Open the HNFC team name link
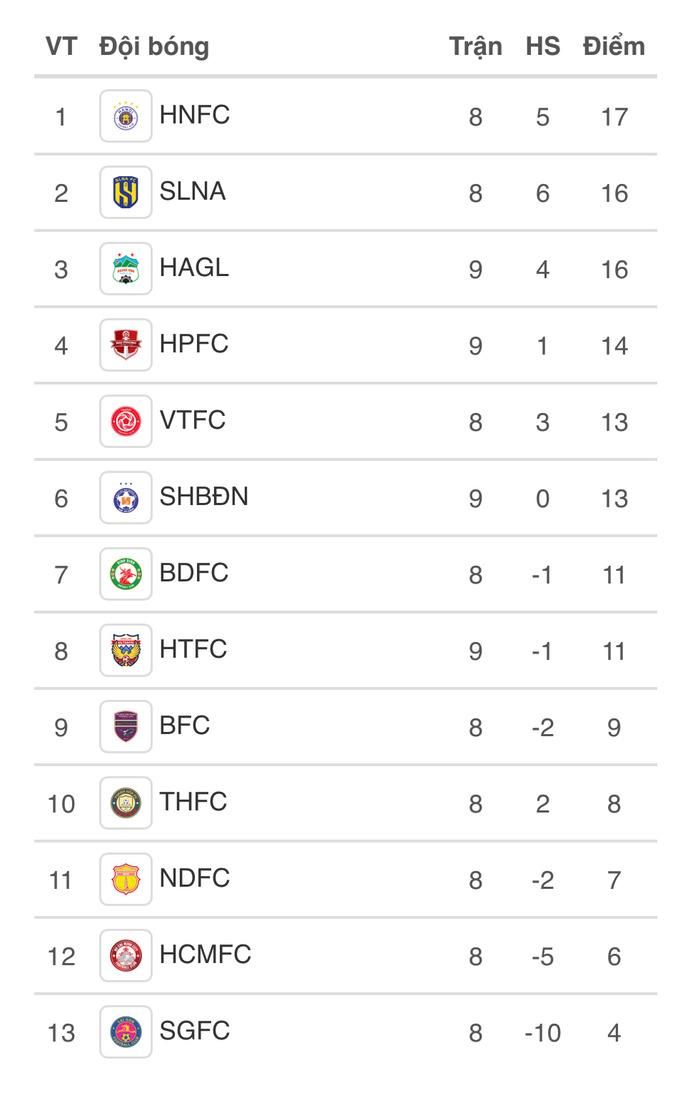 click(194, 115)
